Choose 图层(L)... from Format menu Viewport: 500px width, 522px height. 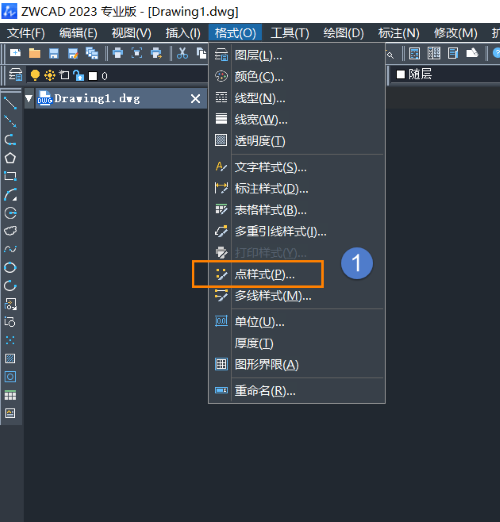coord(297,55)
